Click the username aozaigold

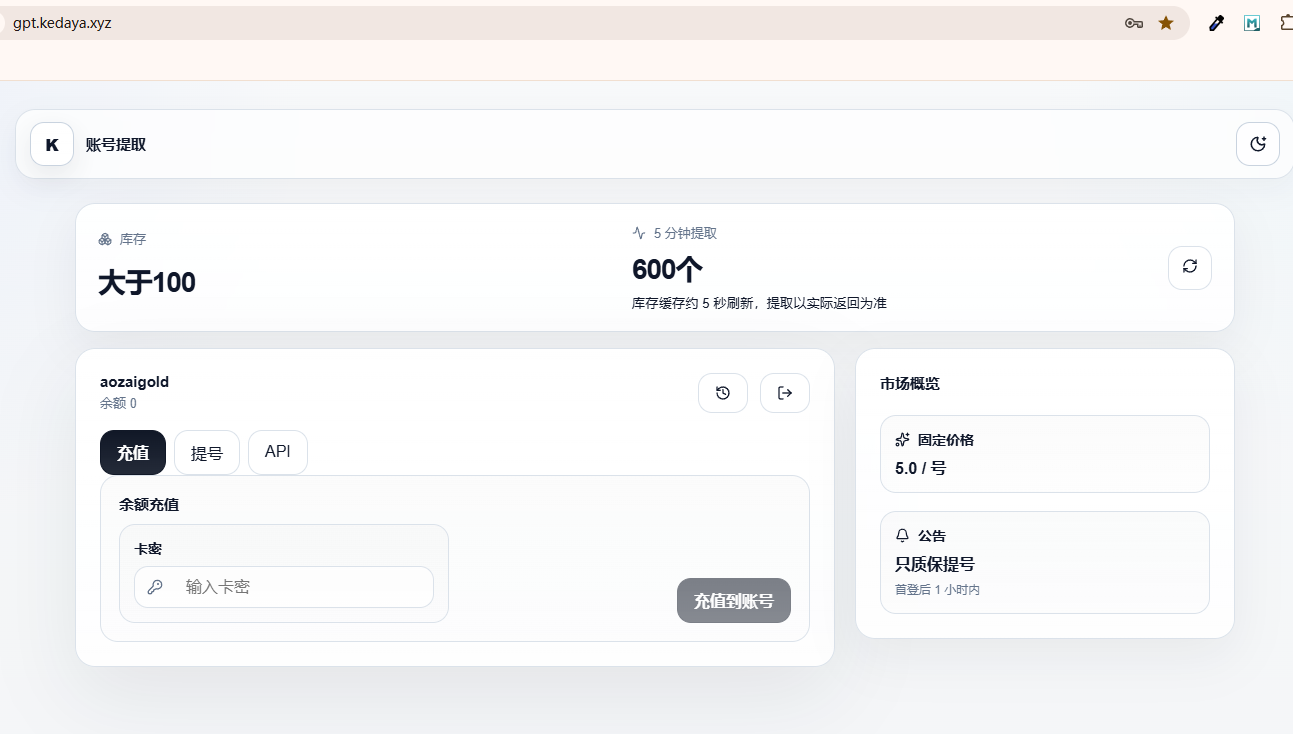click(134, 382)
